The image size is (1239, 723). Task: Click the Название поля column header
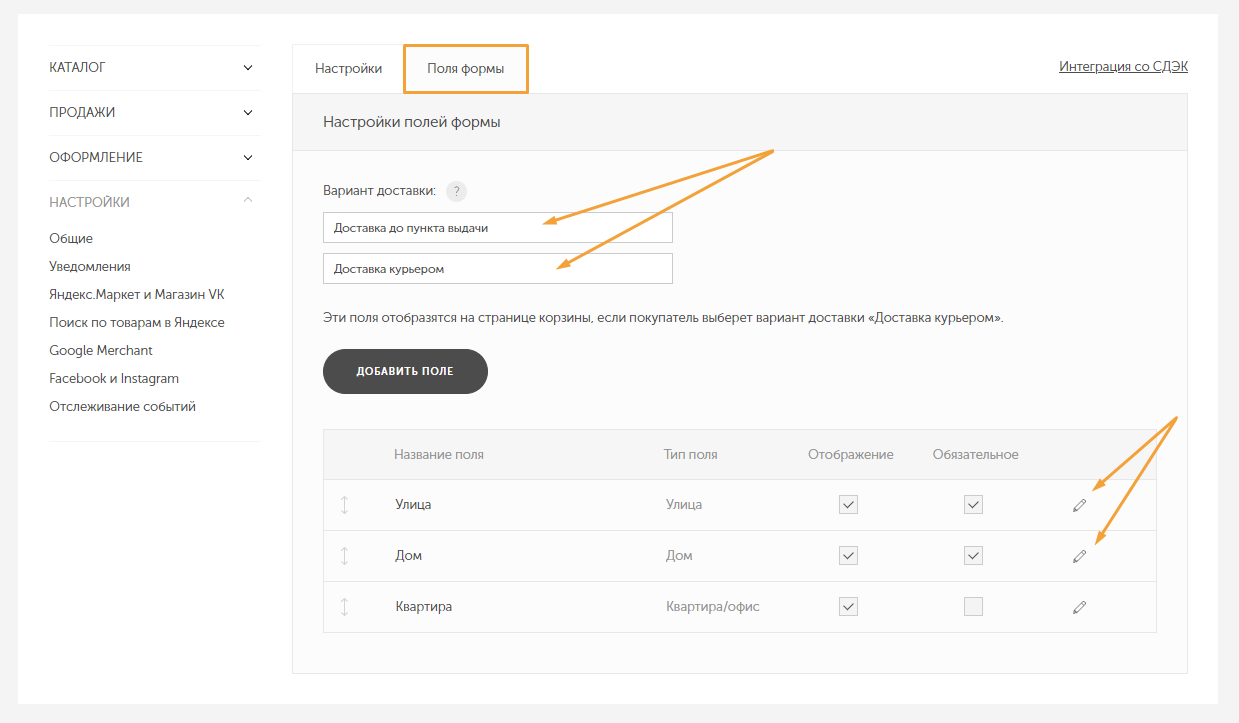pos(439,454)
